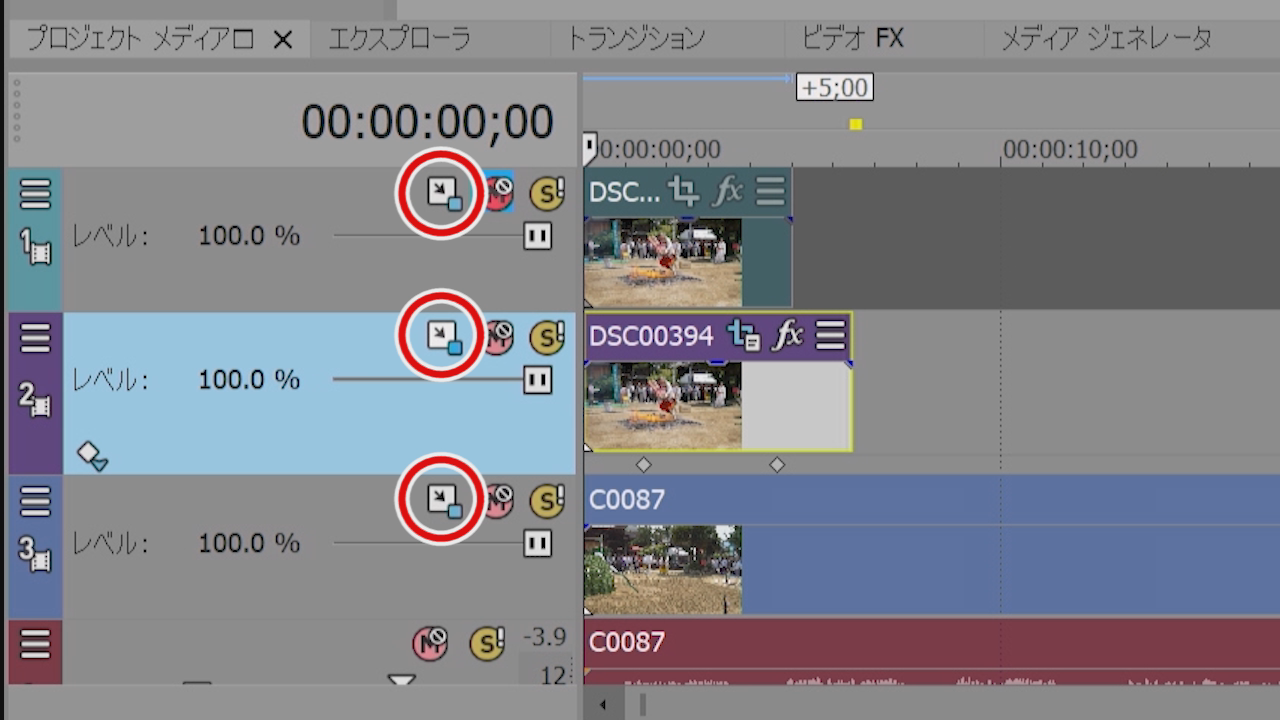The width and height of the screenshot is (1280, 720).
Task: Mute video track 1
Action: pyautogui.click(x=498, y=192)
